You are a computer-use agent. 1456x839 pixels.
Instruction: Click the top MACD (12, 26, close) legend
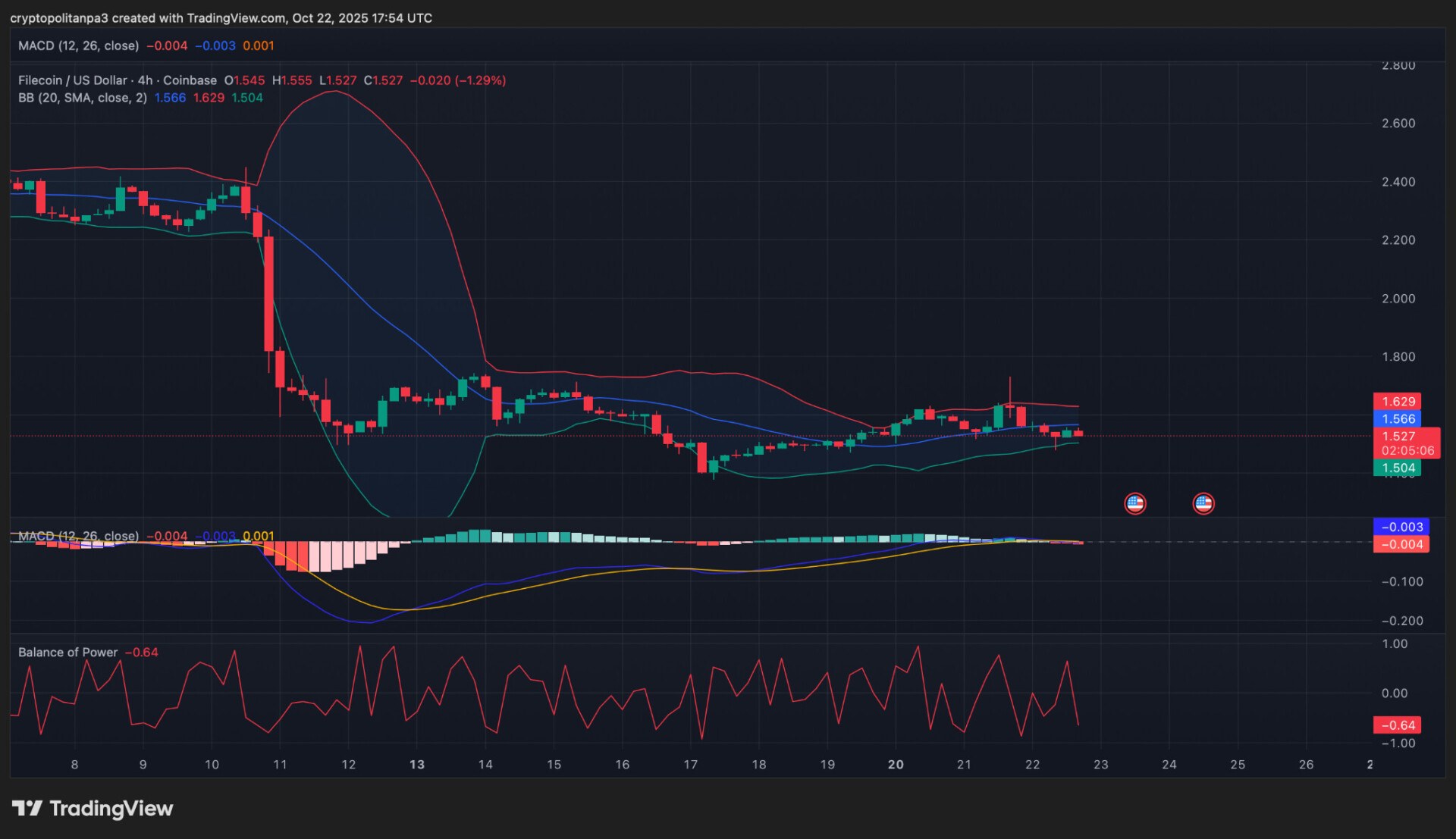(x=78, y=45)
